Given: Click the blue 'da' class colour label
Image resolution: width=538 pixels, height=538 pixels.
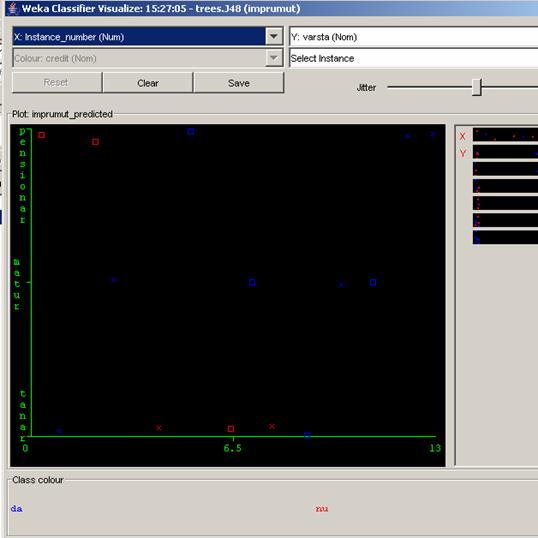Looking at the screenshot, I should [x=16, y=508].
